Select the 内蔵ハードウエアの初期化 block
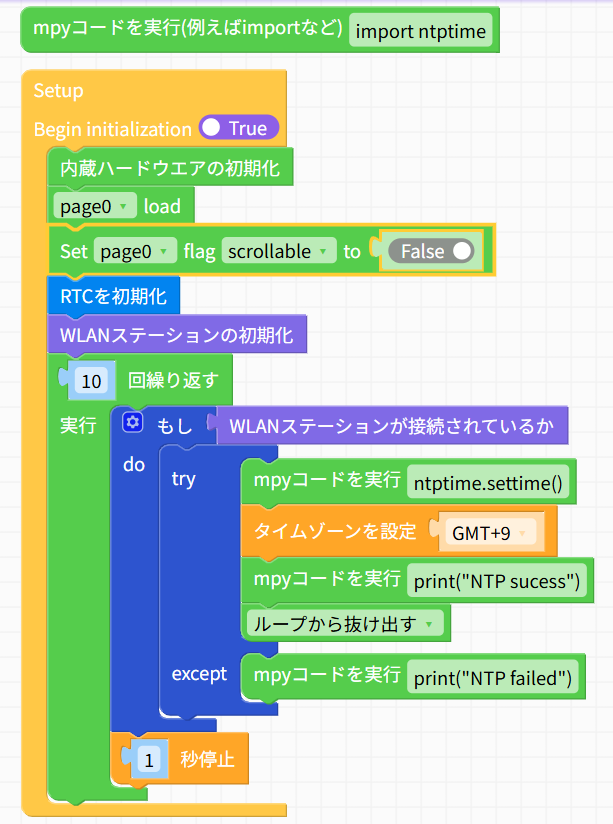Screen dimensions: 613x824 pyautogui.click(x=170, y=167)
